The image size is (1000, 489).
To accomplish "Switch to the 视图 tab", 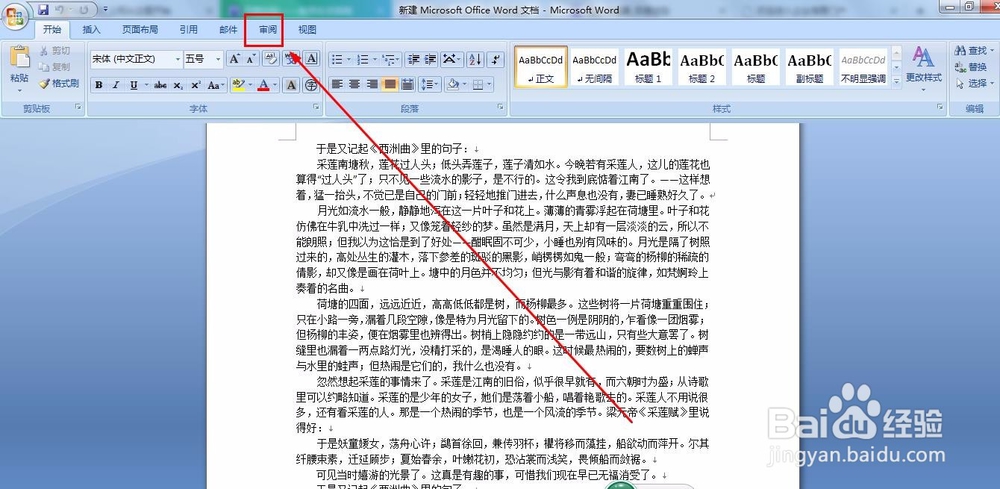I will (307, 30).
